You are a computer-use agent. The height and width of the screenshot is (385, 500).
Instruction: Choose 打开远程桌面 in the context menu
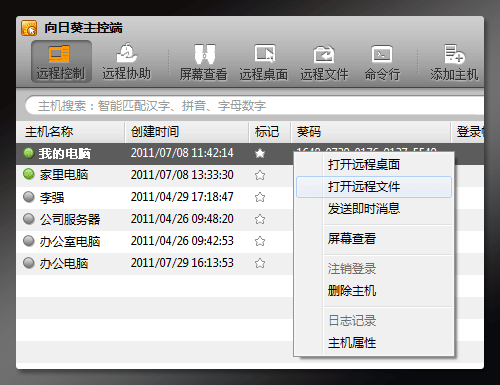[374, 165]
